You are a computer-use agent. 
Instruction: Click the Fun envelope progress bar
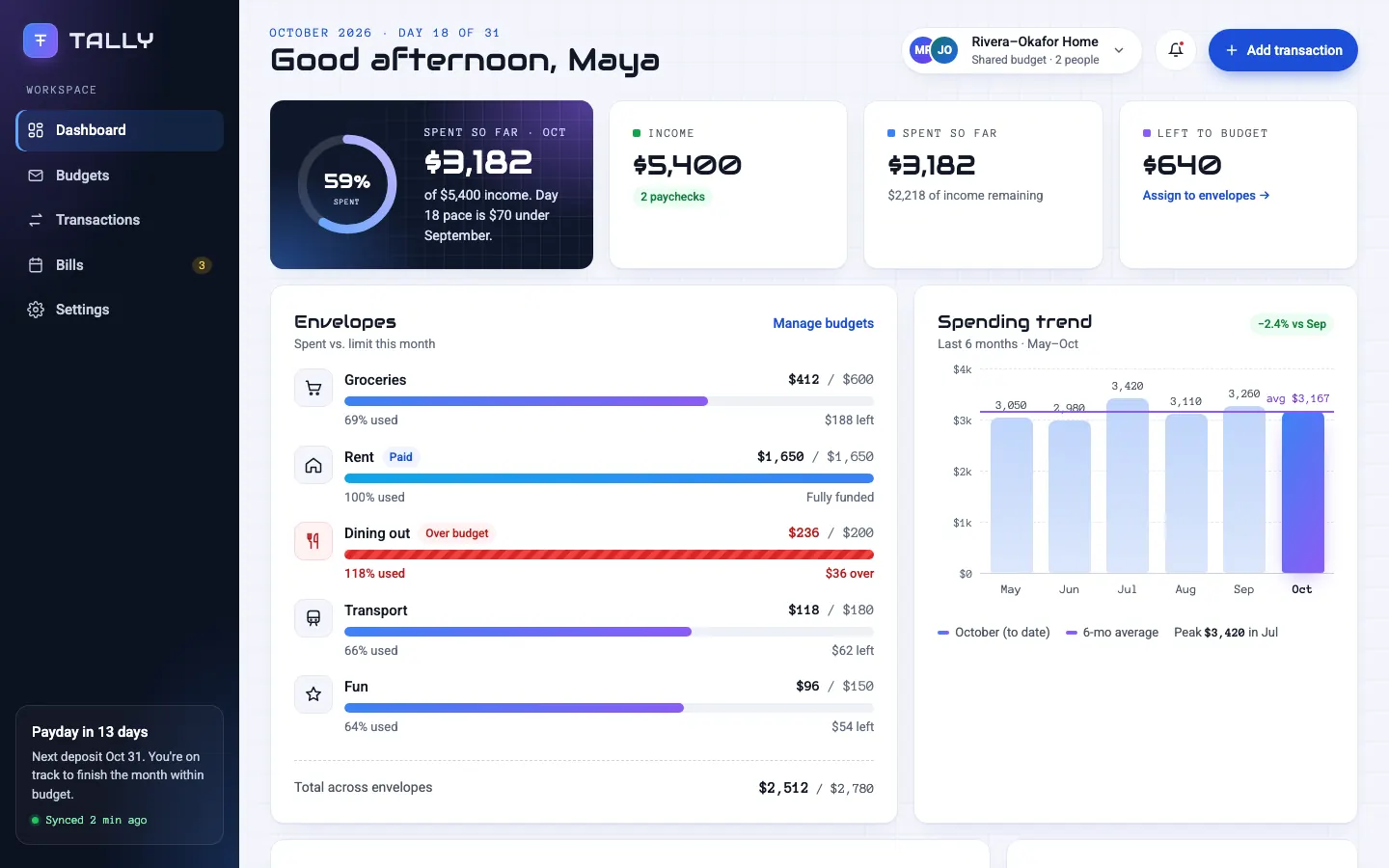coord(609,708)
